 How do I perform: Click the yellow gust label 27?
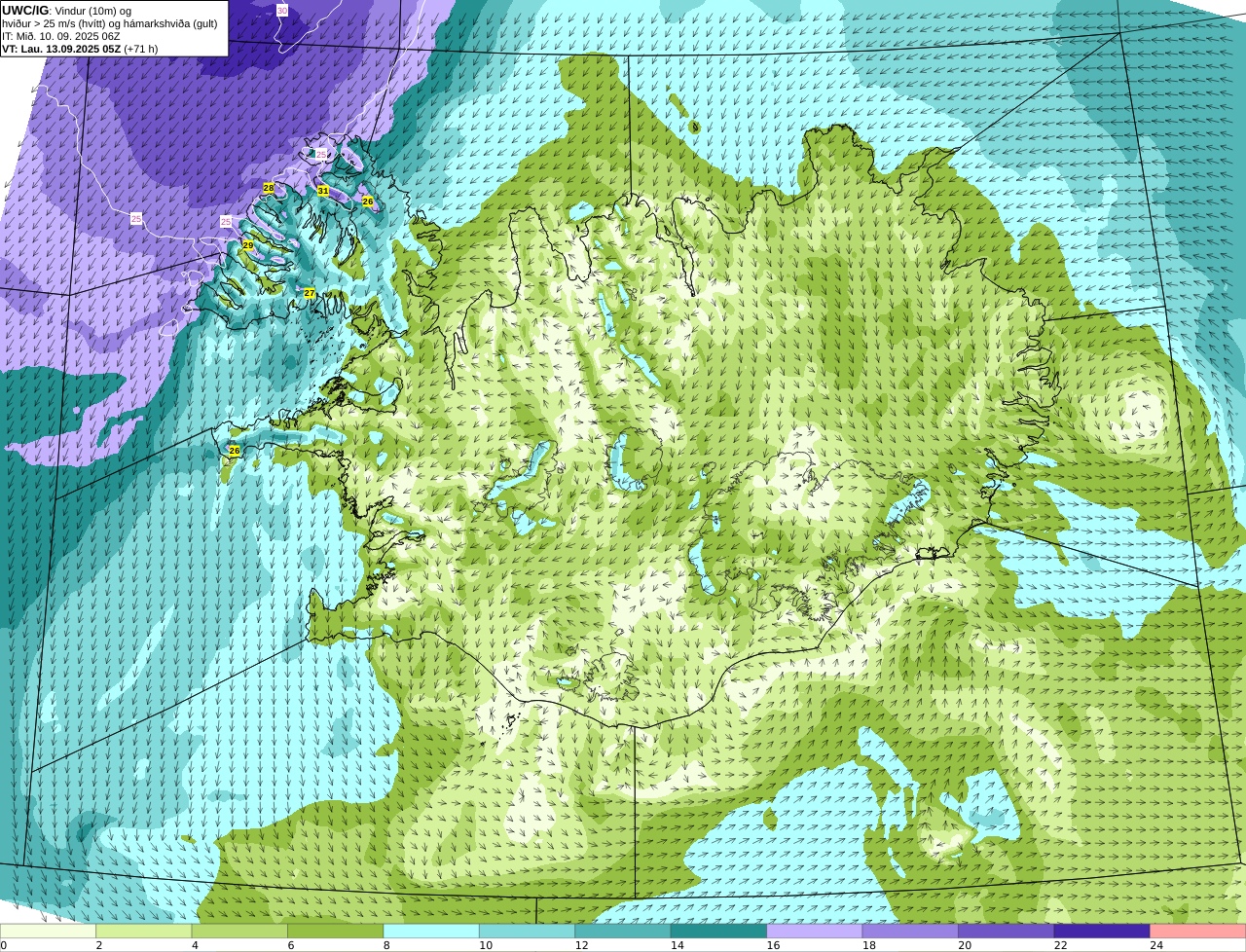click(310, 293)
